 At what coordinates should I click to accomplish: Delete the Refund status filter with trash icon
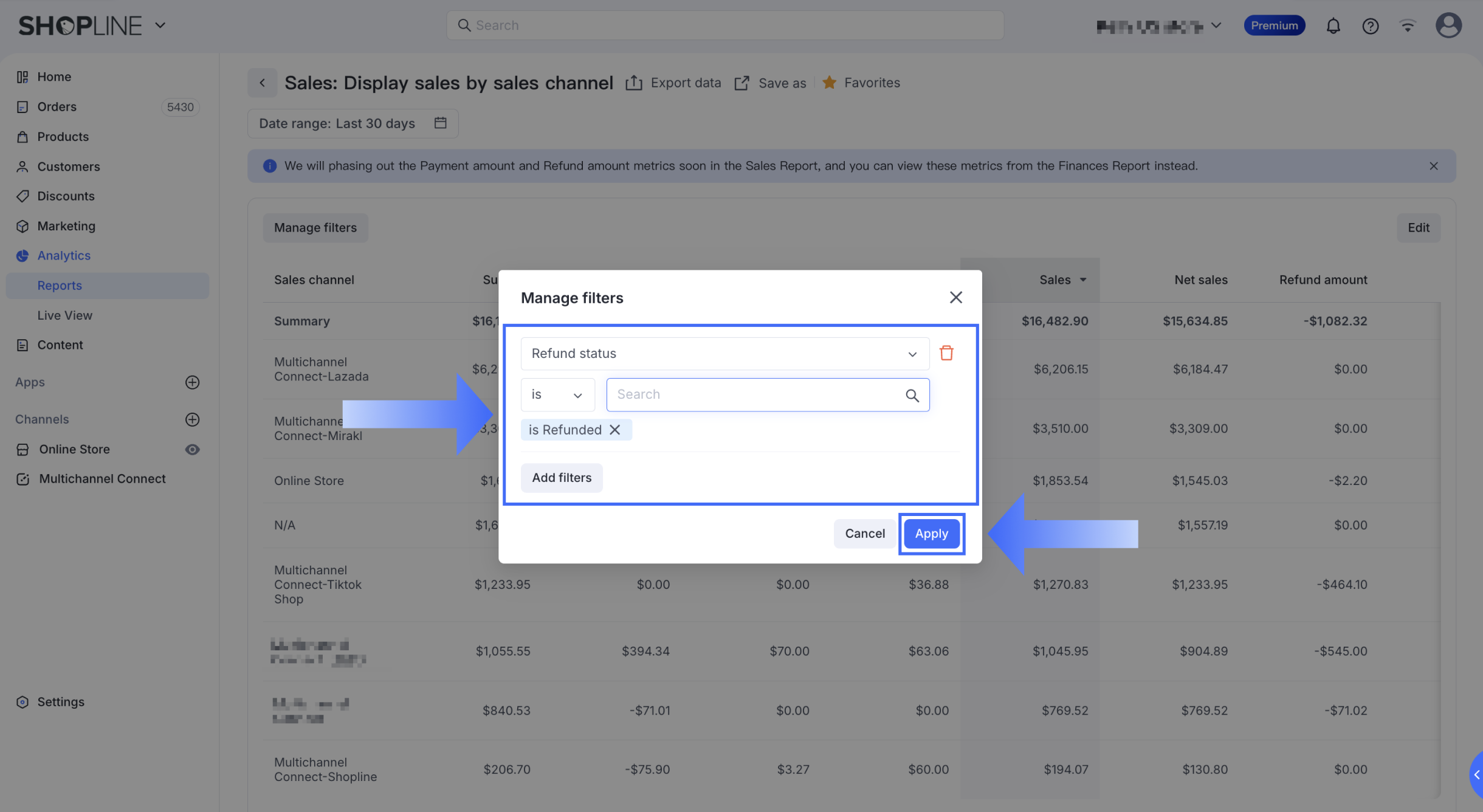[946, 353]
